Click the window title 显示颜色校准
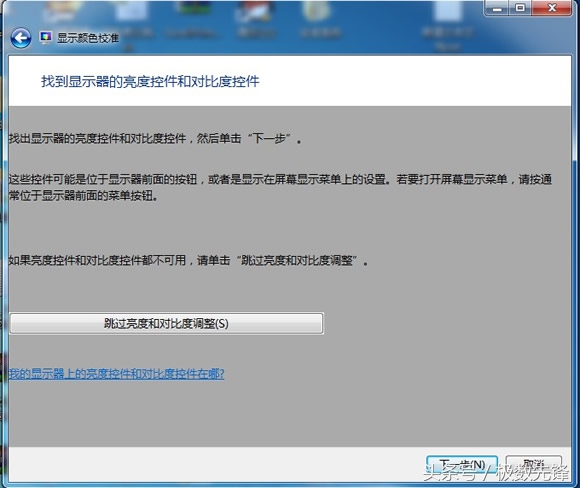 88,38
